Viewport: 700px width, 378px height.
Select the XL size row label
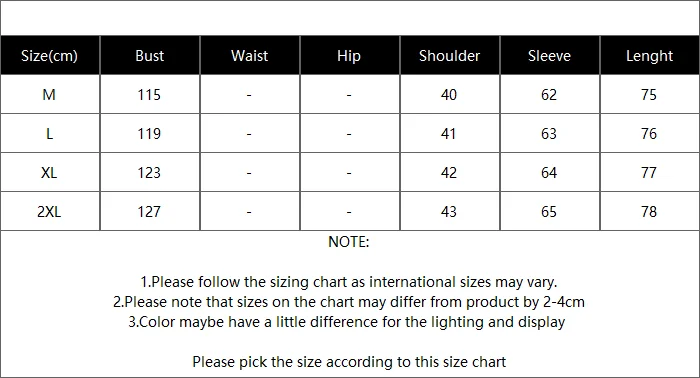click(x=49, y=173)
